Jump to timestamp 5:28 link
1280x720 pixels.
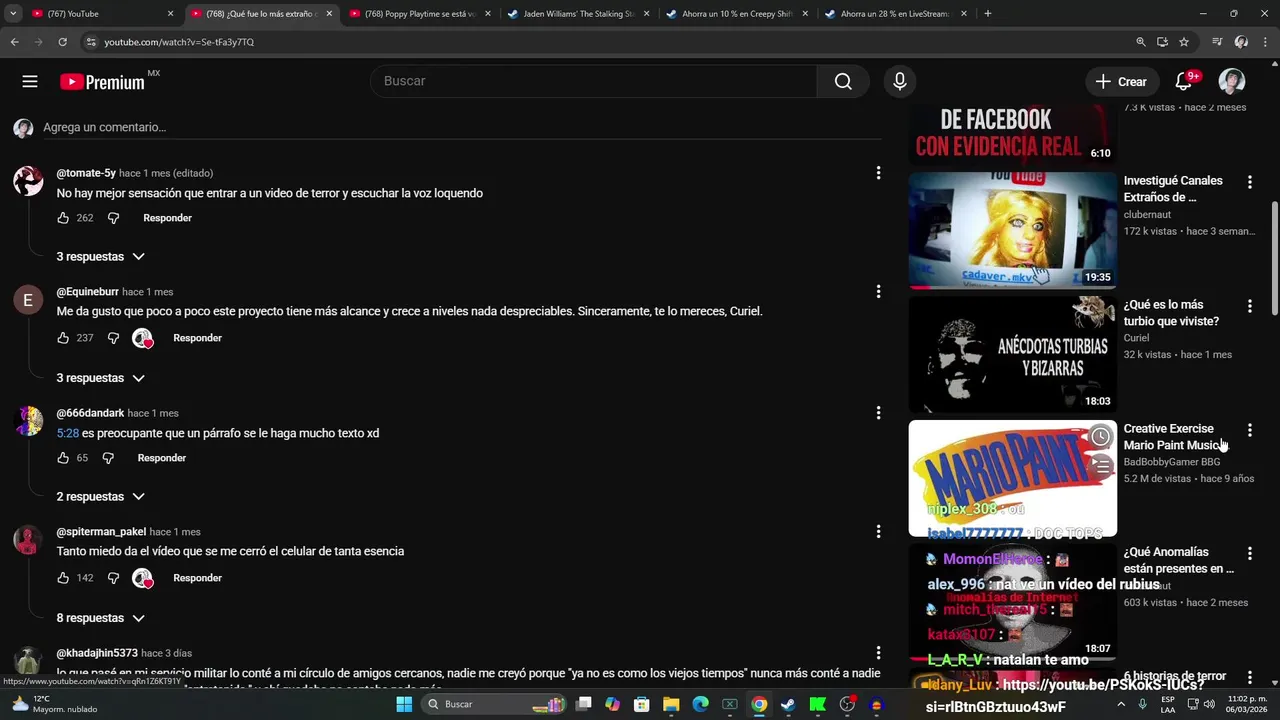[67, 433]
